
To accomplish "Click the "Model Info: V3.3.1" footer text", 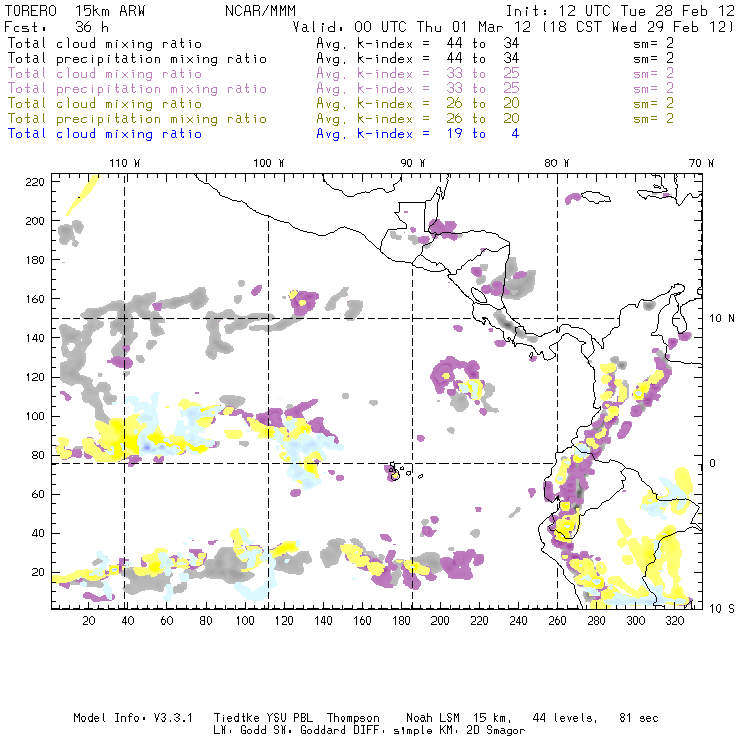I will point(133,718).
